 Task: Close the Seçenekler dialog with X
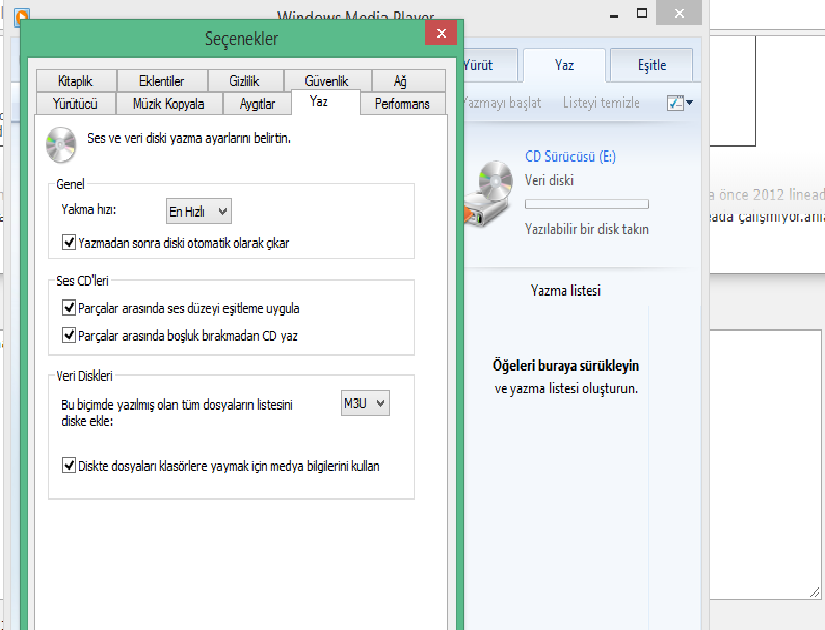pyautogui.click(x=441, y=34)
